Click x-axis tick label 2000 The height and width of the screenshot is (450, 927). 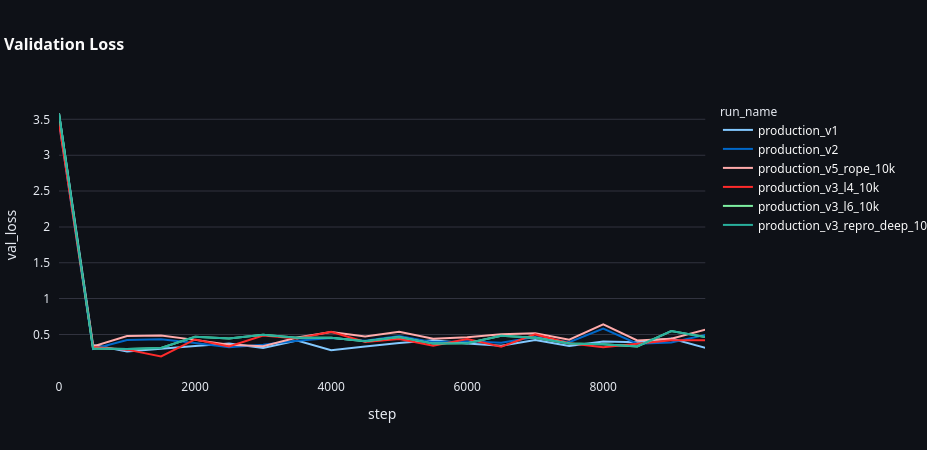pos(195,387)
